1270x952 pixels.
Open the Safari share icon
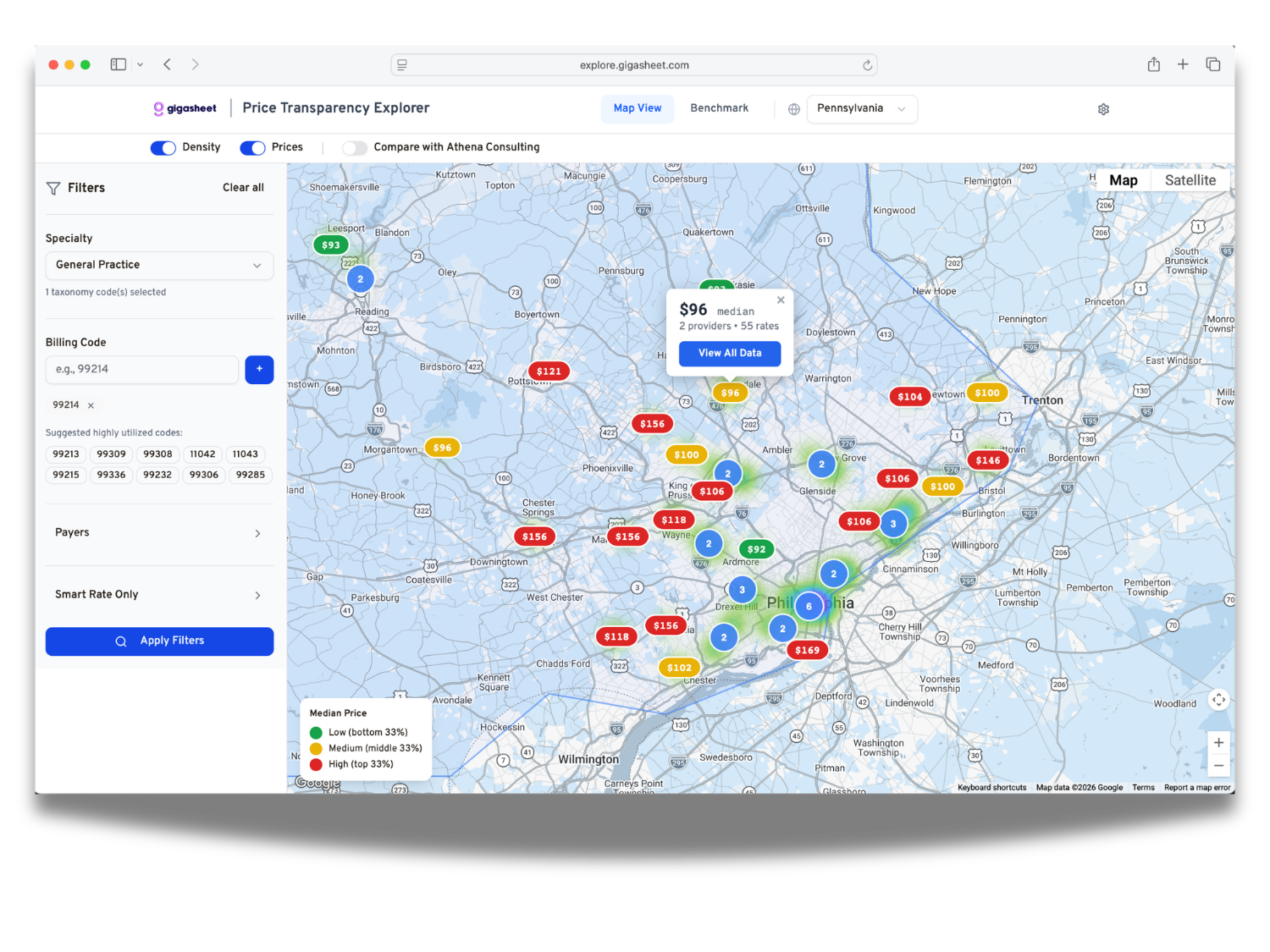pos(1154,64)
